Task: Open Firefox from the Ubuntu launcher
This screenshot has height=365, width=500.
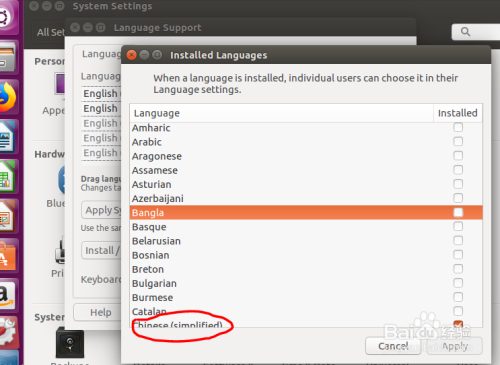Action: (8, 97)
